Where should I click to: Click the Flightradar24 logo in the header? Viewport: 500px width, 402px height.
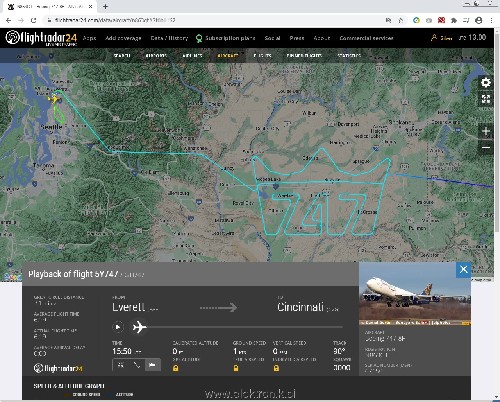[x=41, y=38]
